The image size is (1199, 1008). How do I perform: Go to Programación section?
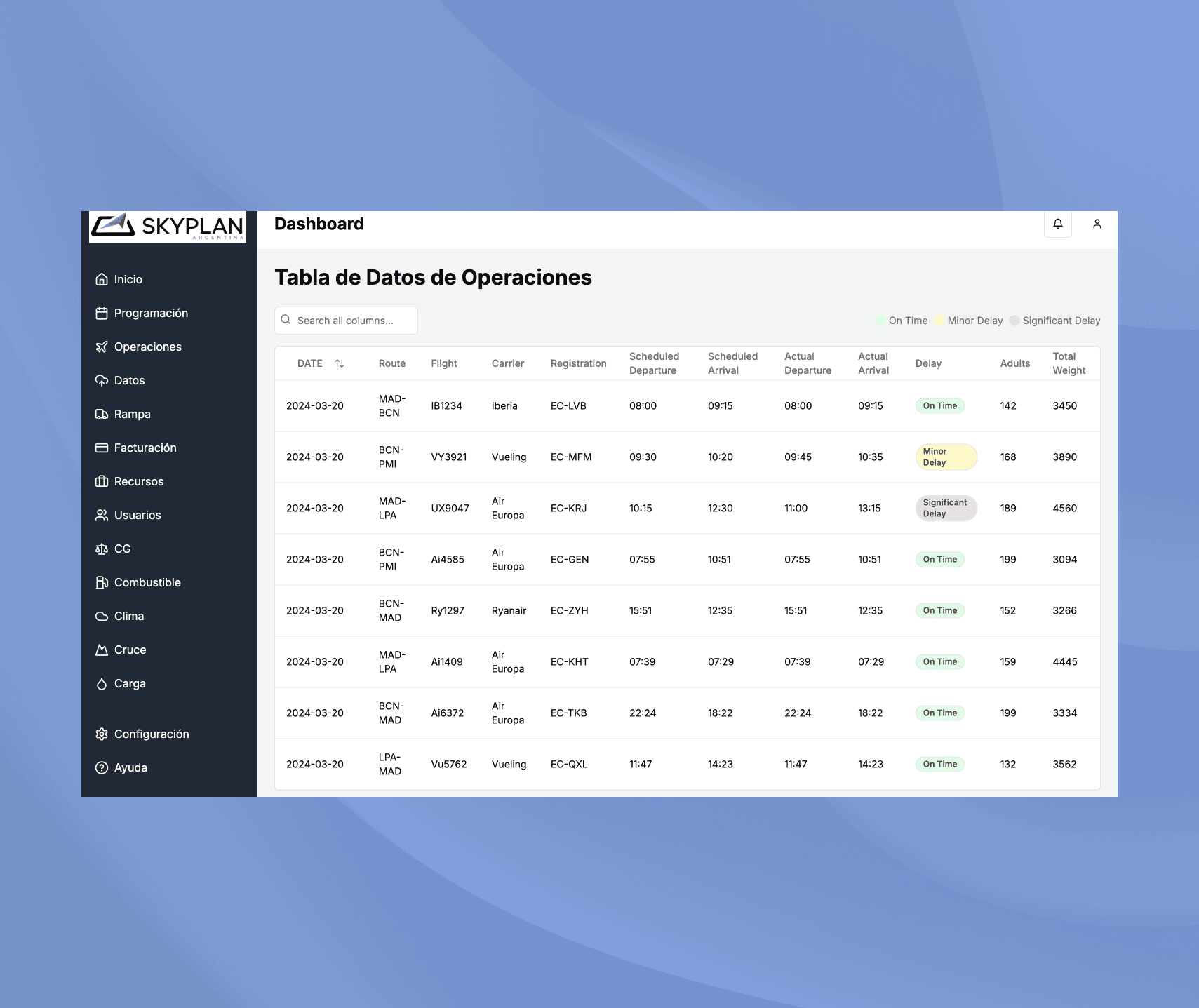[x=152, y=313]
